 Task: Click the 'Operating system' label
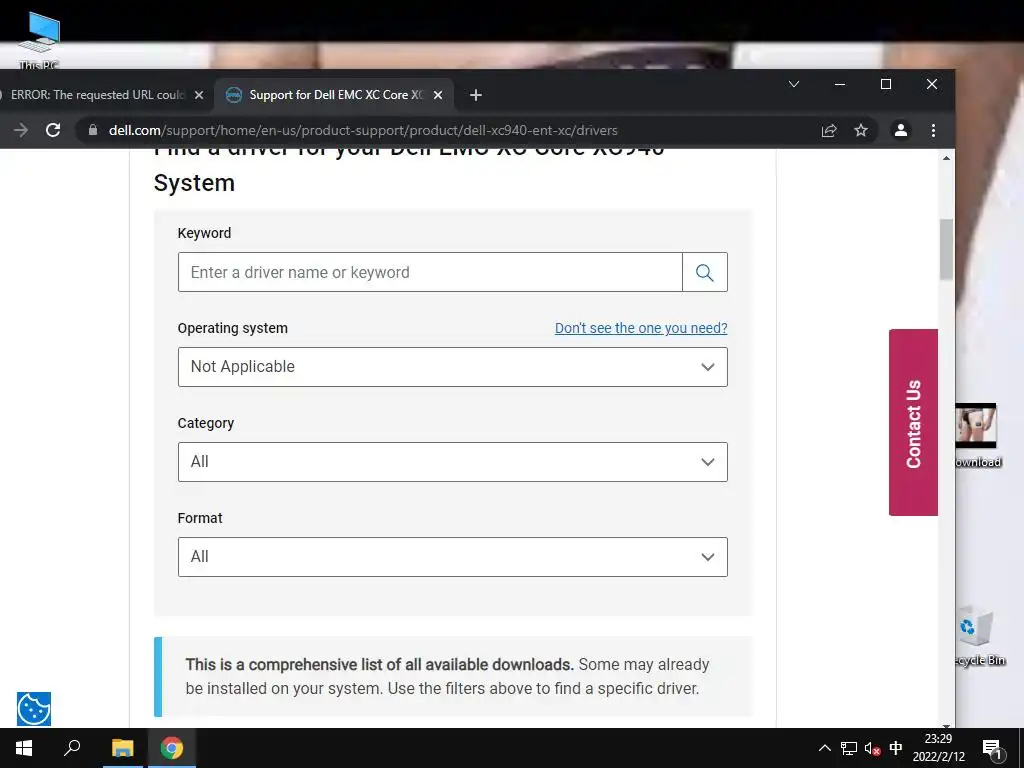point(232,328)
